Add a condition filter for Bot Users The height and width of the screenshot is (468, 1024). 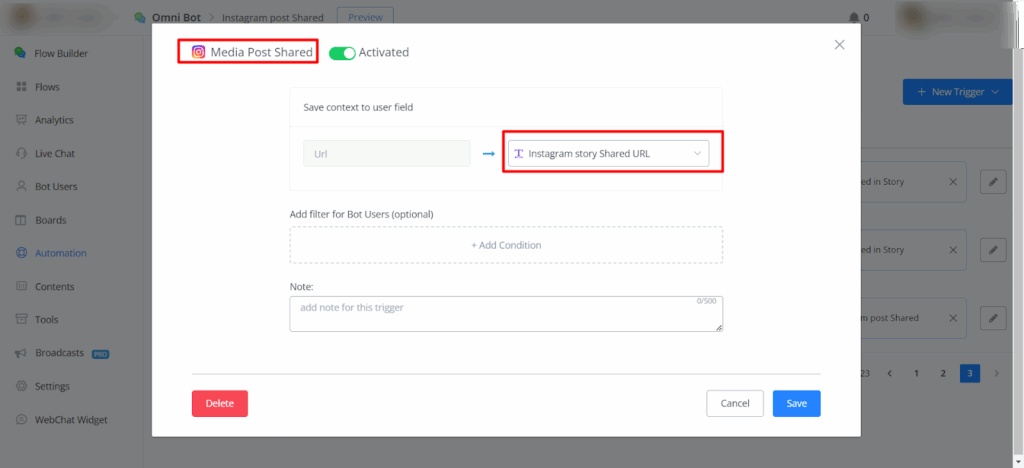coord(506,245)
